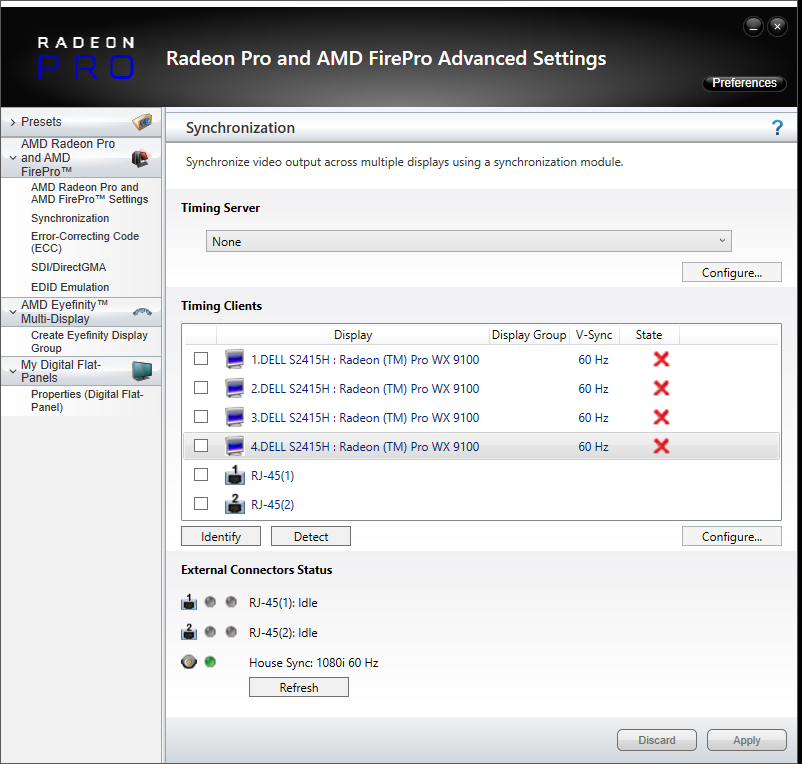
Task: Tick the RJ-45(1) timing client checkbox
Action: (x=201, y=475)
